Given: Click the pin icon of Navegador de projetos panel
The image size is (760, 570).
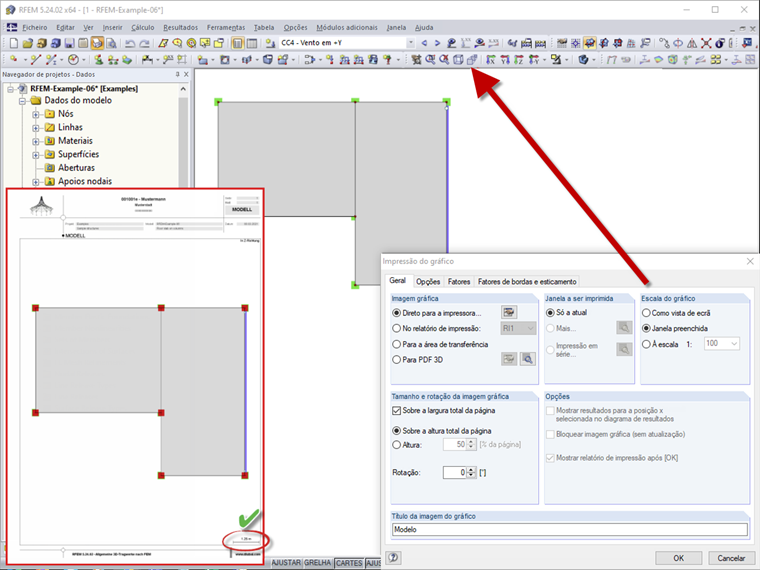Looking at the screenshot, I should click(x=177, y=74).
